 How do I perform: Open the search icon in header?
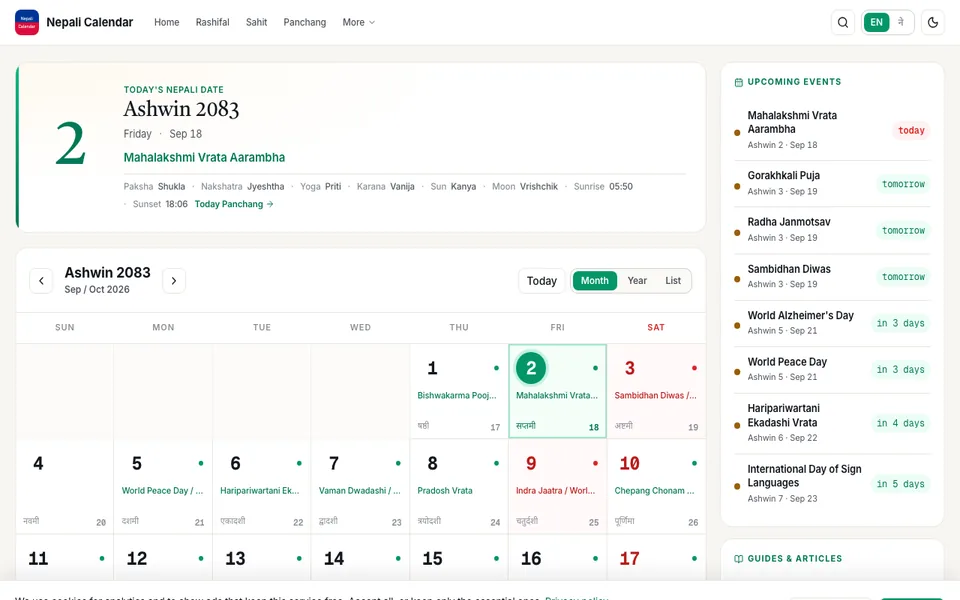click(843, 23)
